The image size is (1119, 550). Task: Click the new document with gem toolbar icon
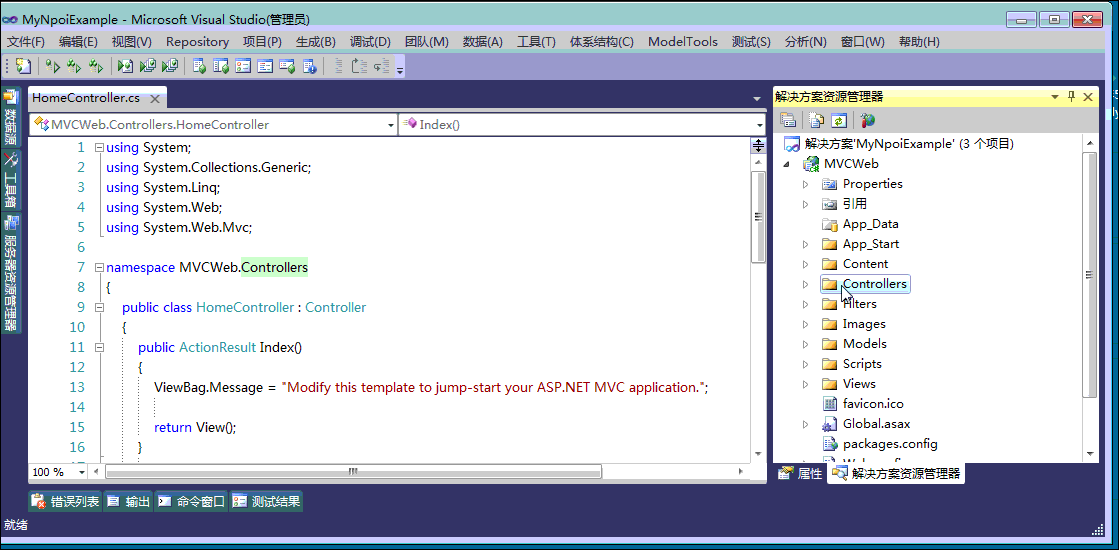[24, 66]
